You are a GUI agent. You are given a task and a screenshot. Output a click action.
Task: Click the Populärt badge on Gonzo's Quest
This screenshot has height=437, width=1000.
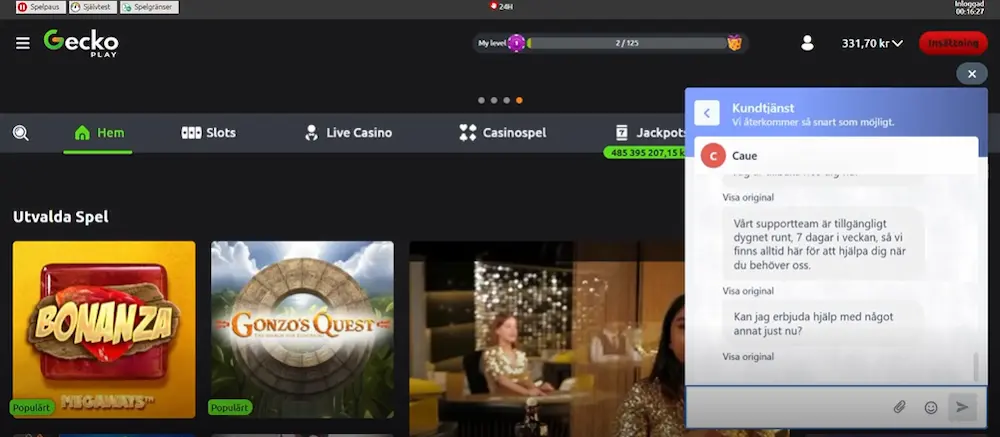tap(230, 407)
